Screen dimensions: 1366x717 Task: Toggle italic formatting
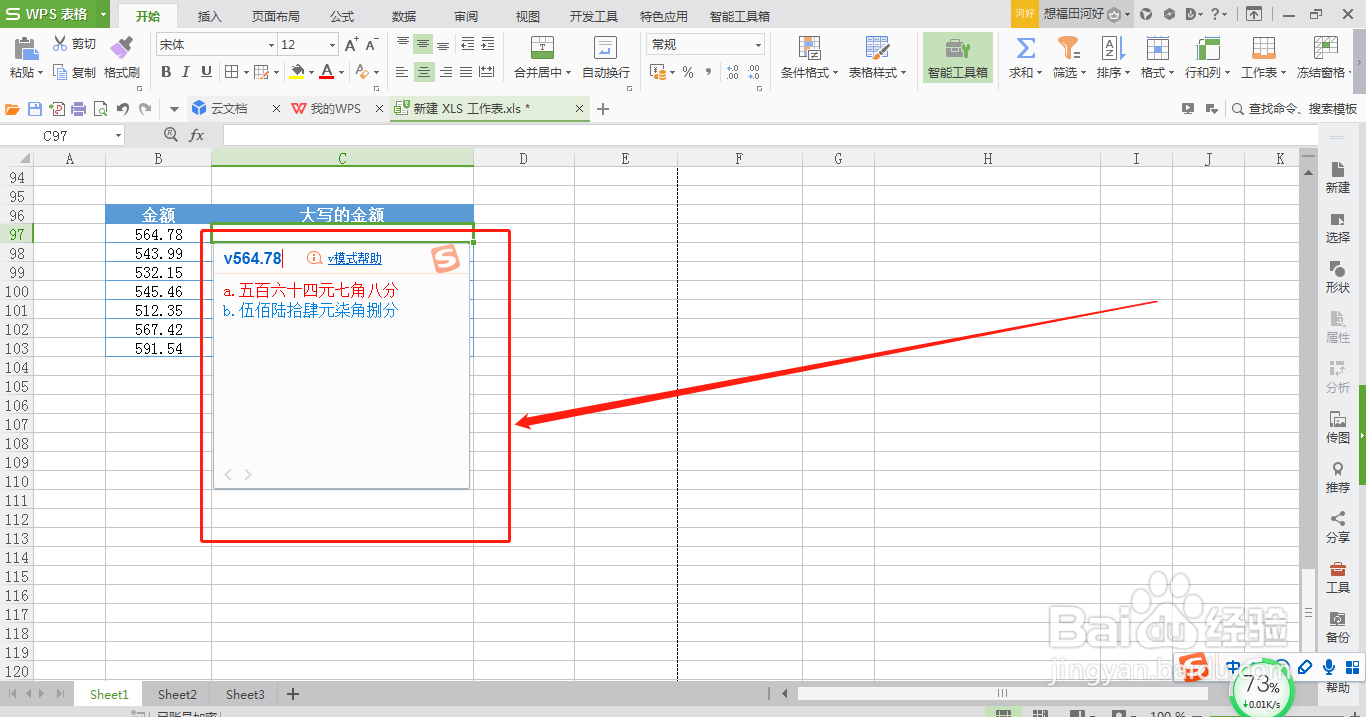[184, 73]
